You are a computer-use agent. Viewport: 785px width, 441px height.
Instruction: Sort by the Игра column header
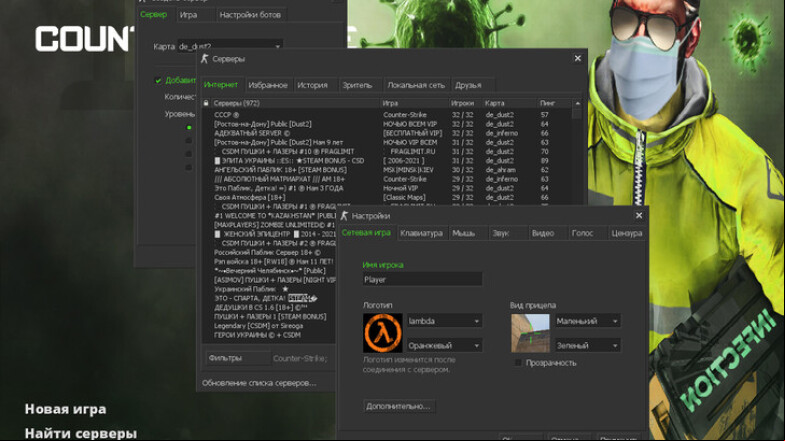(x=415, y=103)
